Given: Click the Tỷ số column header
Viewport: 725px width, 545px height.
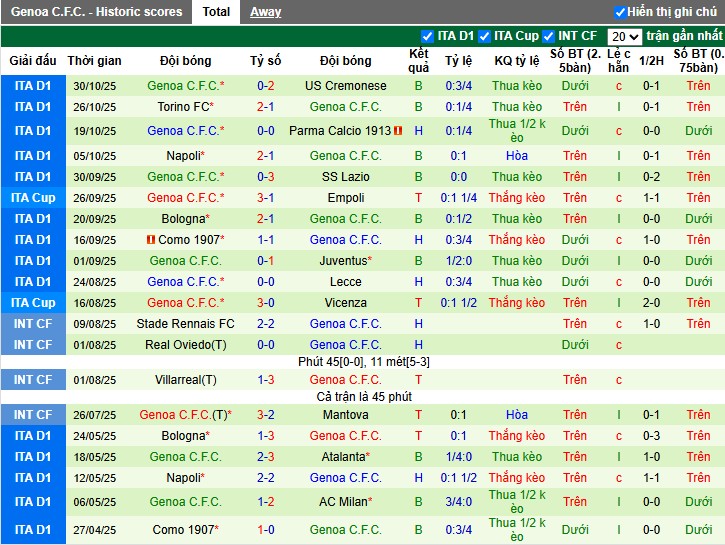Looking at the screenshot, I should coord(265,61).
